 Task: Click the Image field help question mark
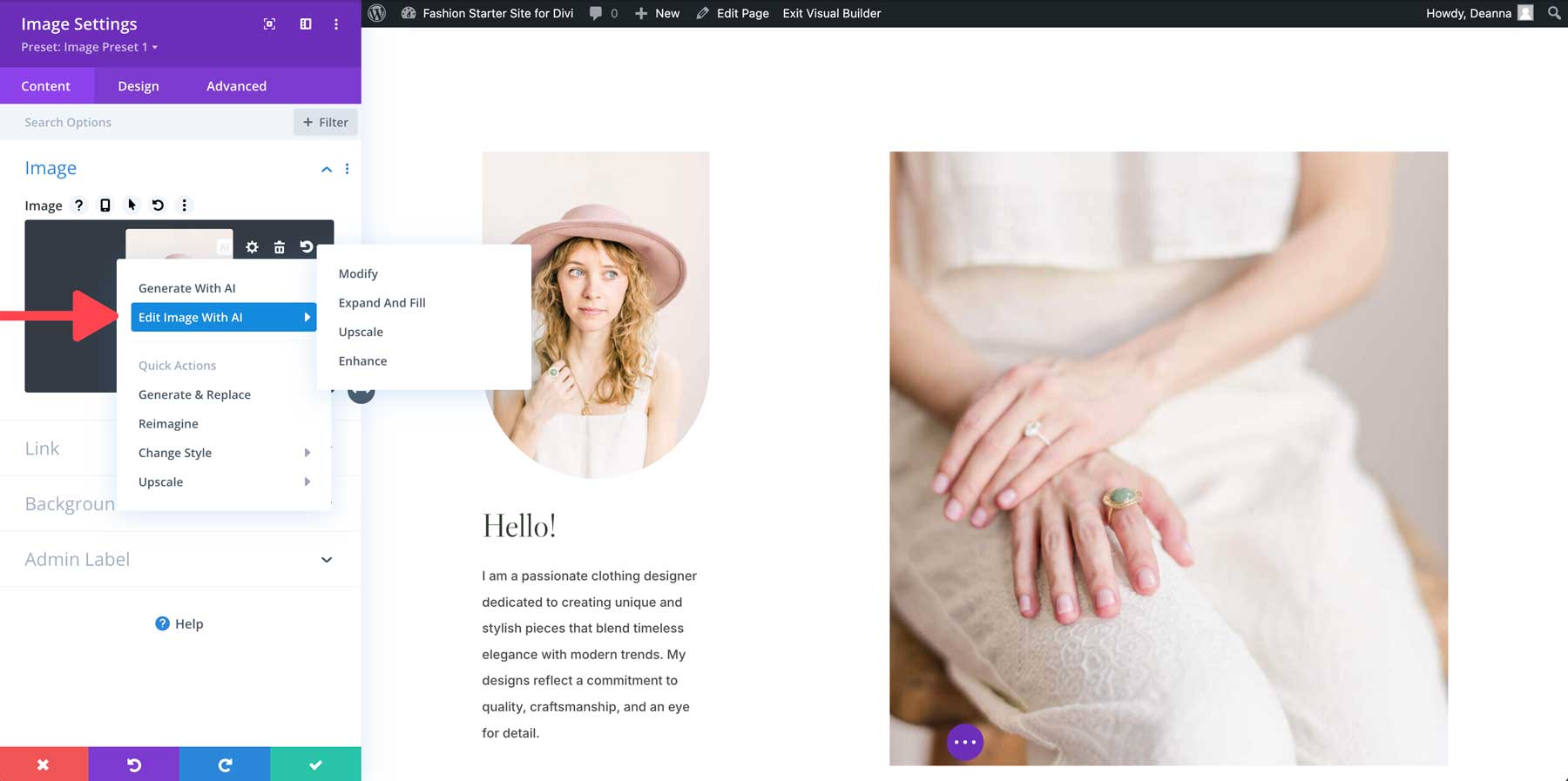(78, 205)
